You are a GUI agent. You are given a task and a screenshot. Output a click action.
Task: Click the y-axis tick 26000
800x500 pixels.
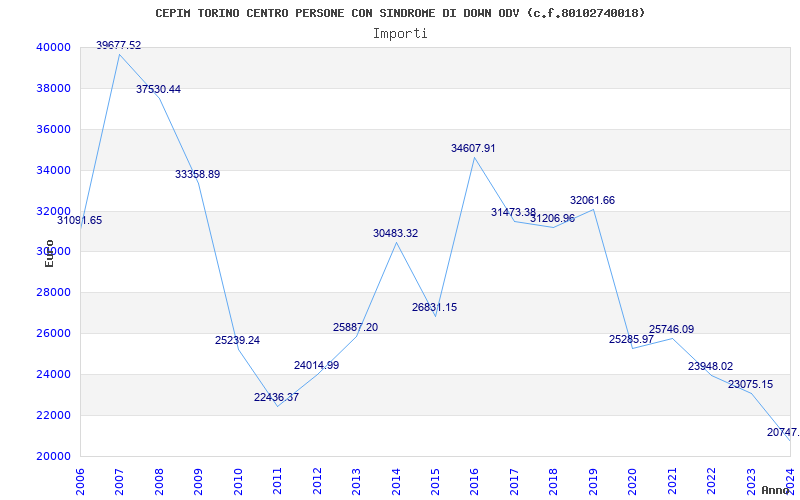[x=53, y=334]
